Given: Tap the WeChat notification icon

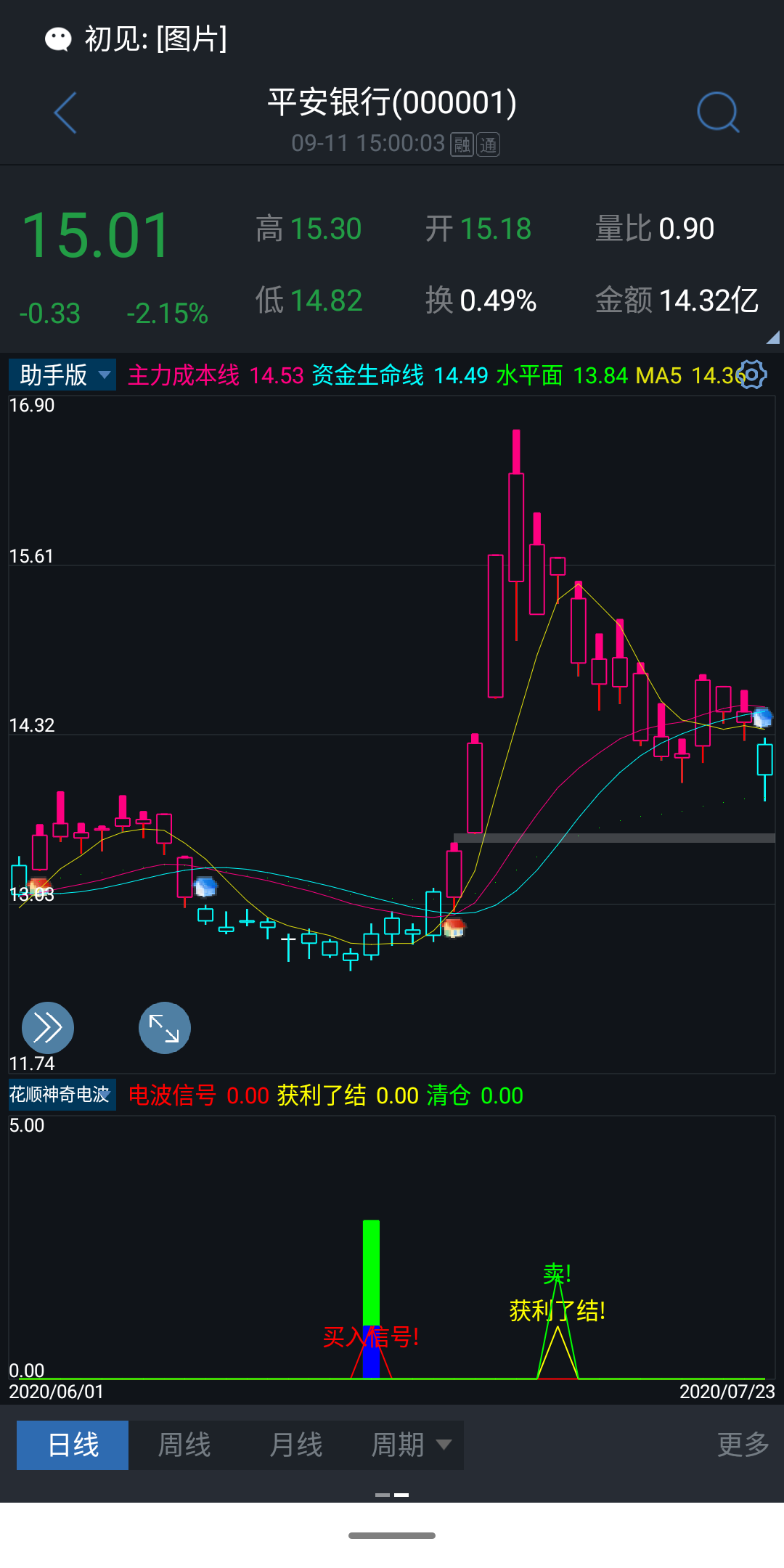Looking at the screenshot, I should click(58, 39).
